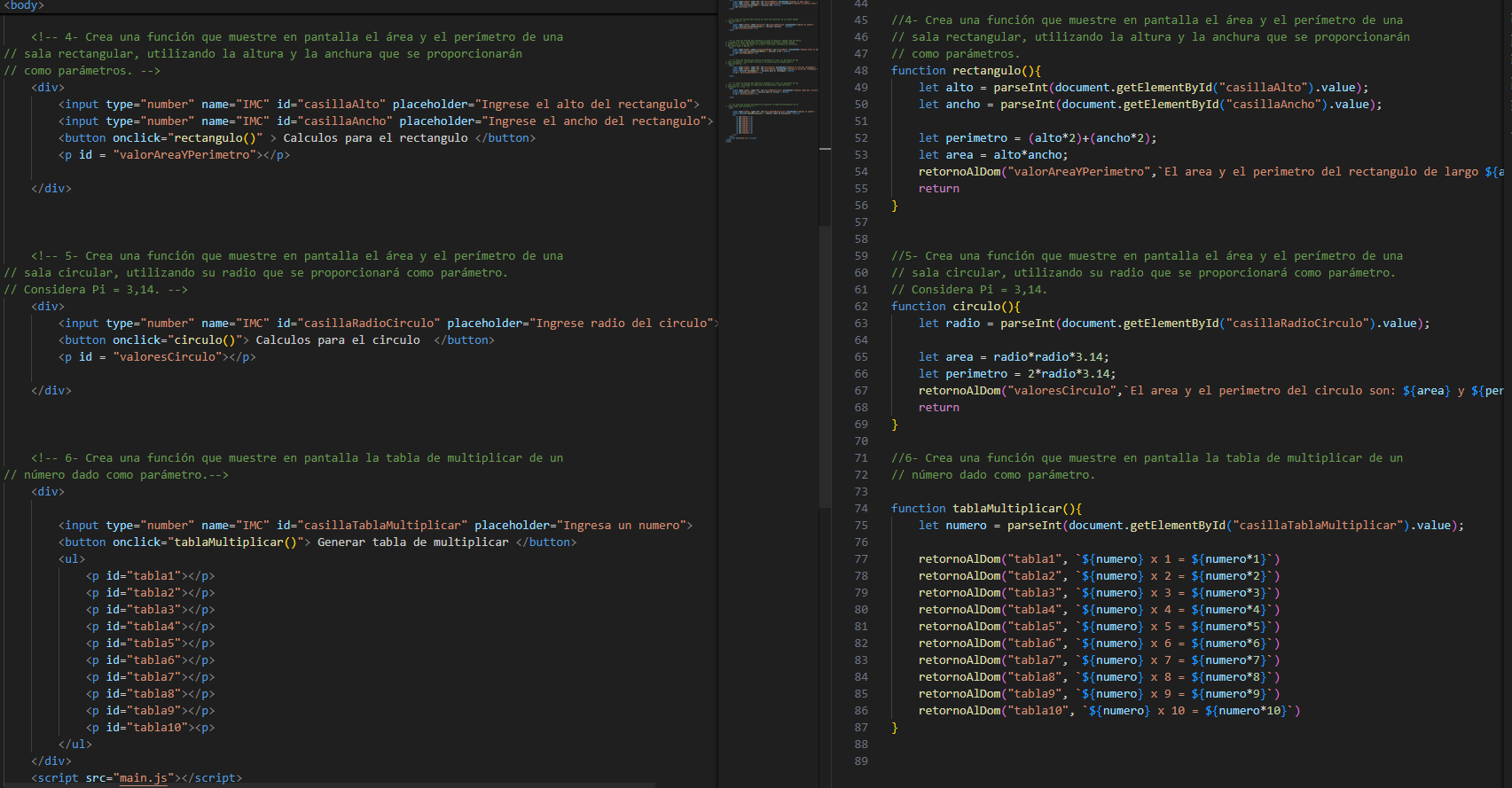The image size is (1512, 788).
Task: Click the '<!-- 5- Crea una función' HTML comment
Action: 297,256
